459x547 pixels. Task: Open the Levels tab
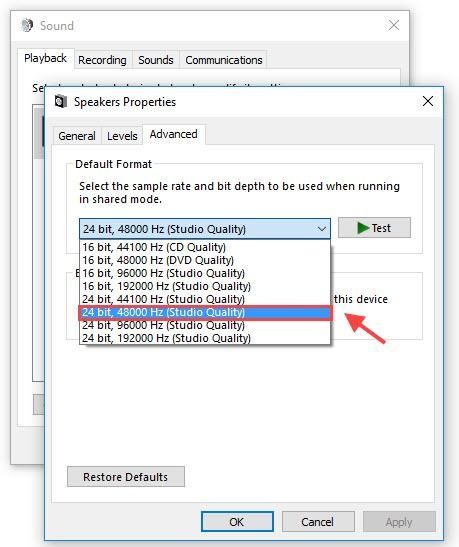click(122, 136)
